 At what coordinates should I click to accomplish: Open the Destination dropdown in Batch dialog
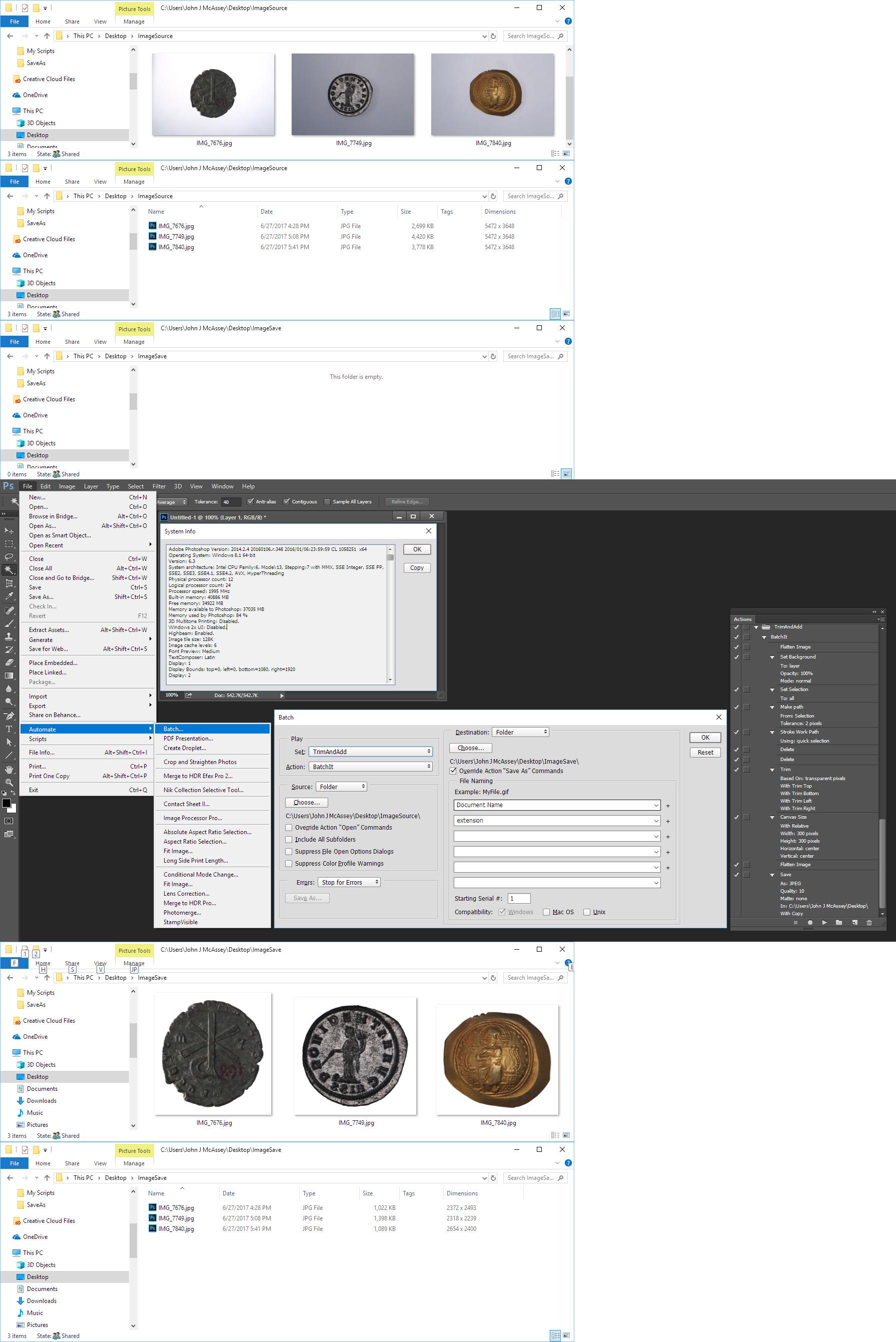pyautogui.click(x=521, y=732)
